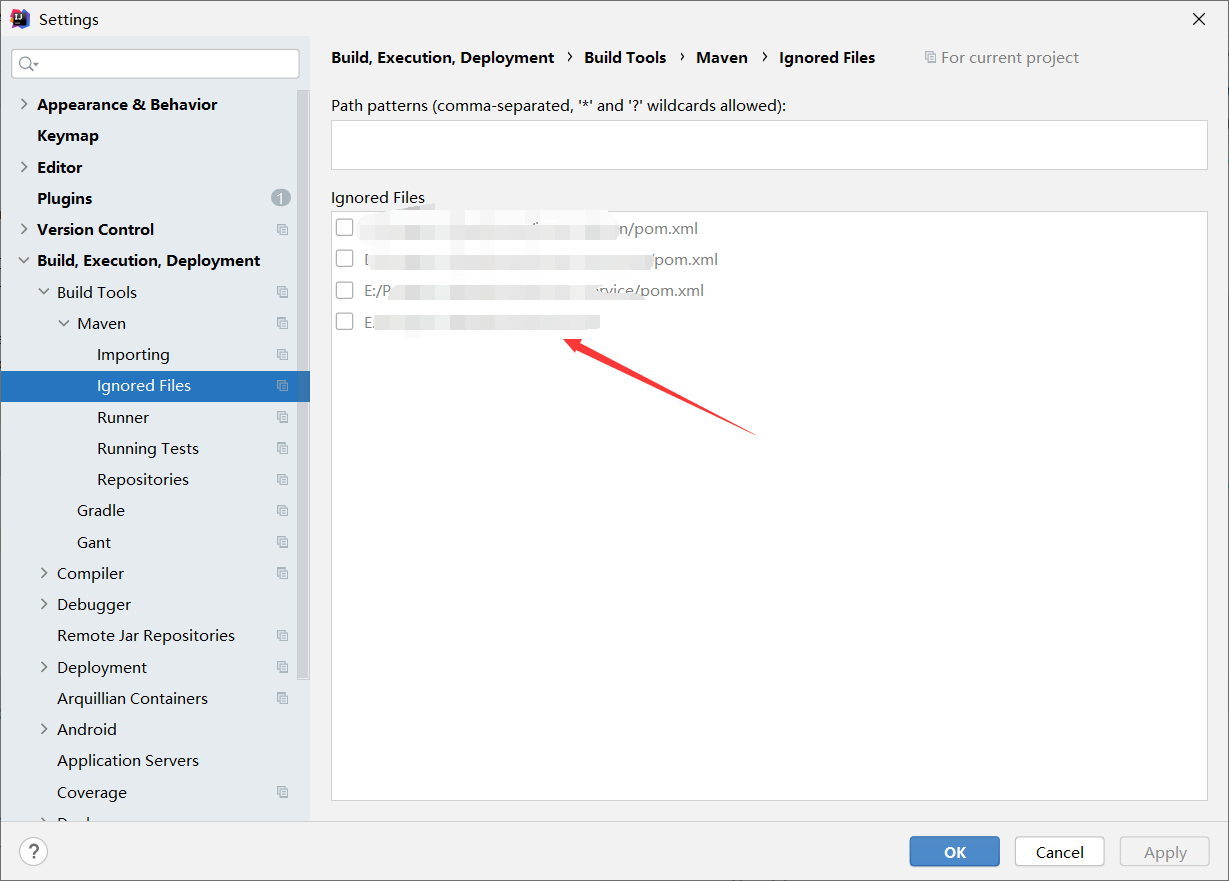The height and width of the screenshot is (881, 1229).
Task: Check the second ignored pom.xml file checkbox
Action: pos(345,259)
